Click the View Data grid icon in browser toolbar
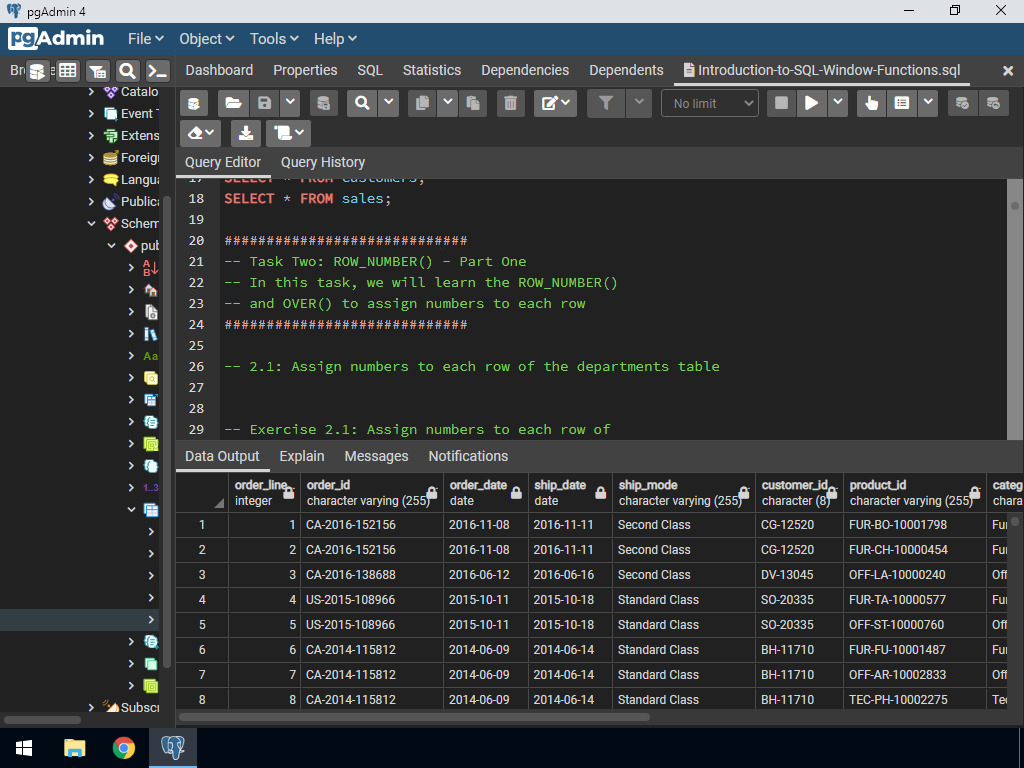Screen dimensions: 1024x768 (67, 71)
